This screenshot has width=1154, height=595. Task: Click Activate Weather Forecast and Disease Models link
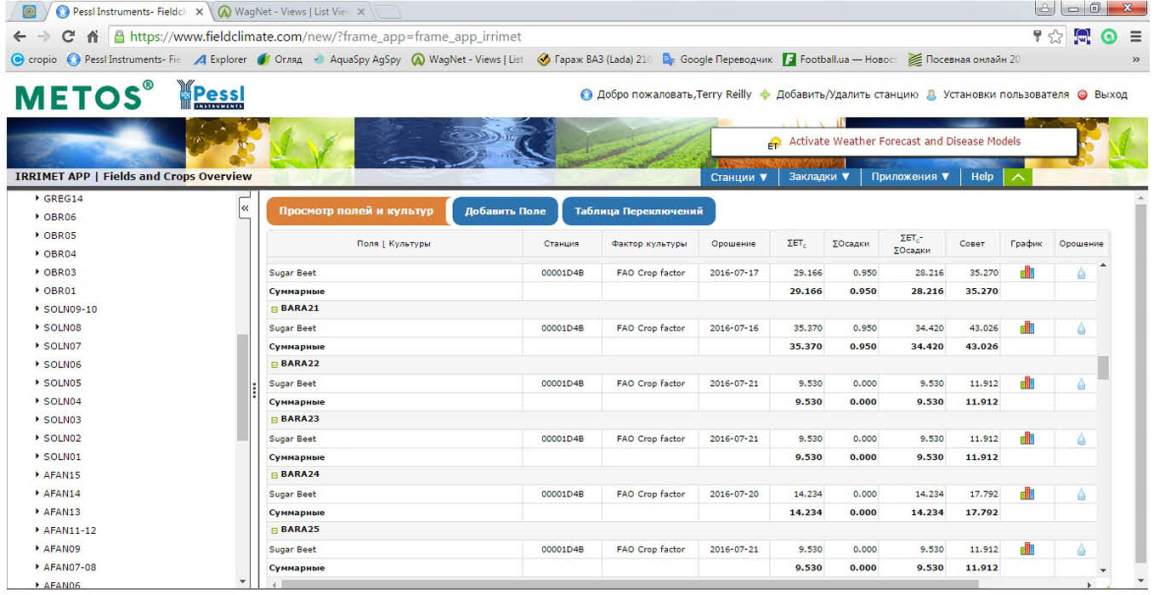[904, 142]
